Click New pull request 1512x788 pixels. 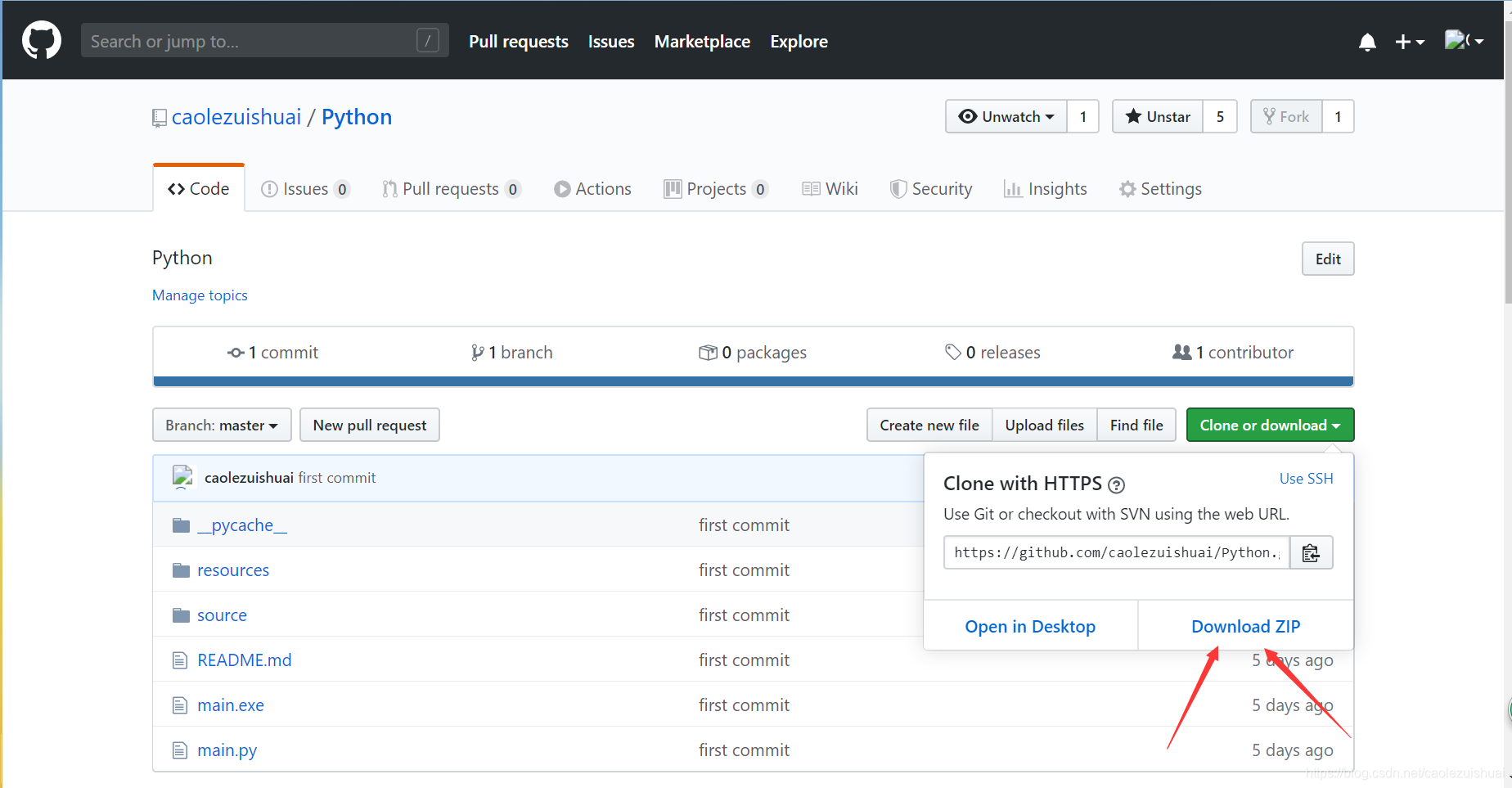coord(370,425)
